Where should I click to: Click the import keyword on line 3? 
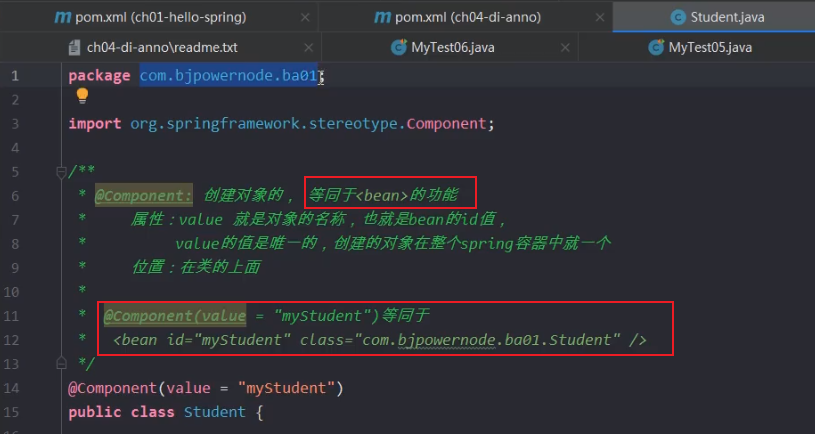coord(95,124)
